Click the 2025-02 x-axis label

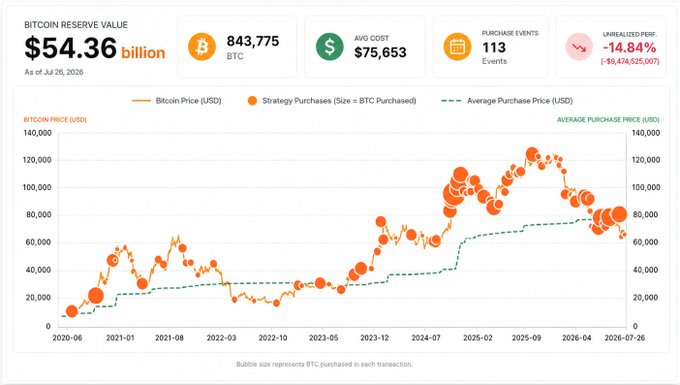pos(477,338)
